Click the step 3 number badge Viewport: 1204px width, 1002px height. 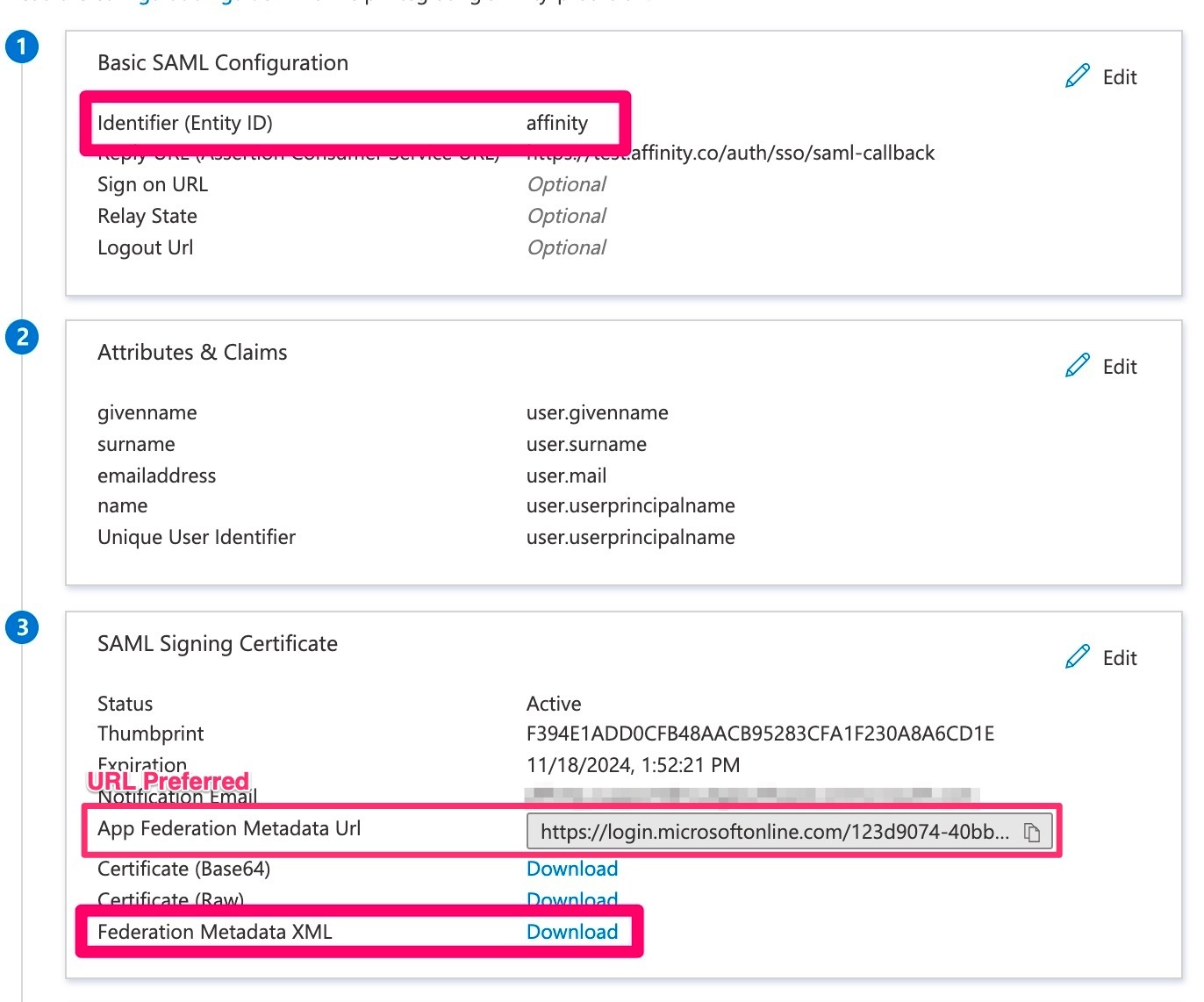(x=22, y=627)
